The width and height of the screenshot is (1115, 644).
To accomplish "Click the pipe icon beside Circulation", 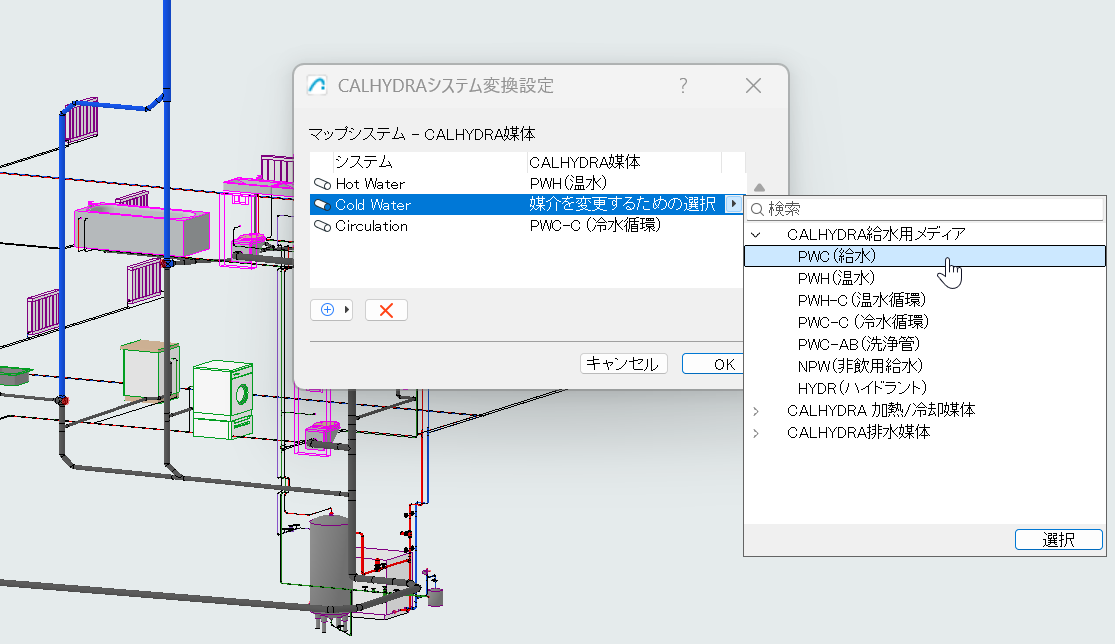I will tap(322, 226).
